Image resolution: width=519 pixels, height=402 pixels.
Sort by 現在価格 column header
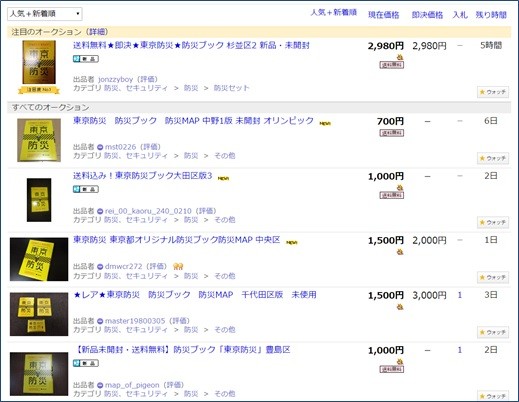383,15
